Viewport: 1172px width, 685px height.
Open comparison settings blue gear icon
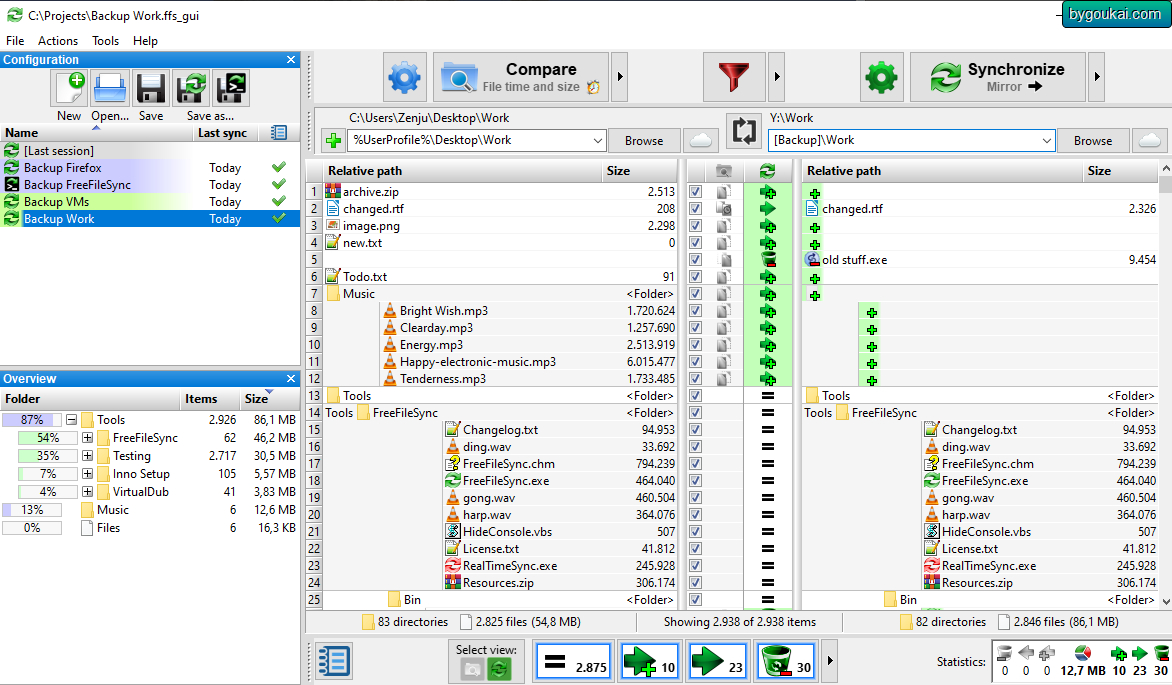coord(405,76)
